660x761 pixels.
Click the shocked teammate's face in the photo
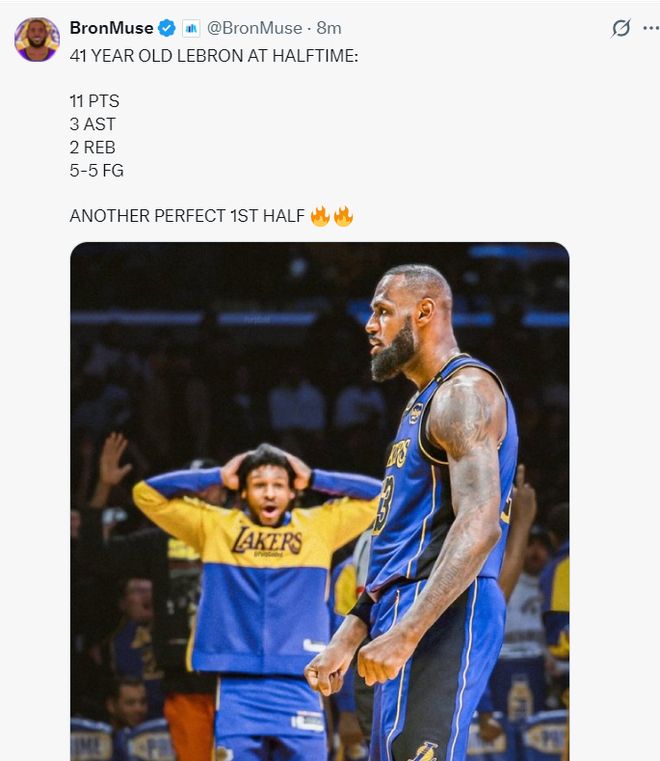click(265, 494)
